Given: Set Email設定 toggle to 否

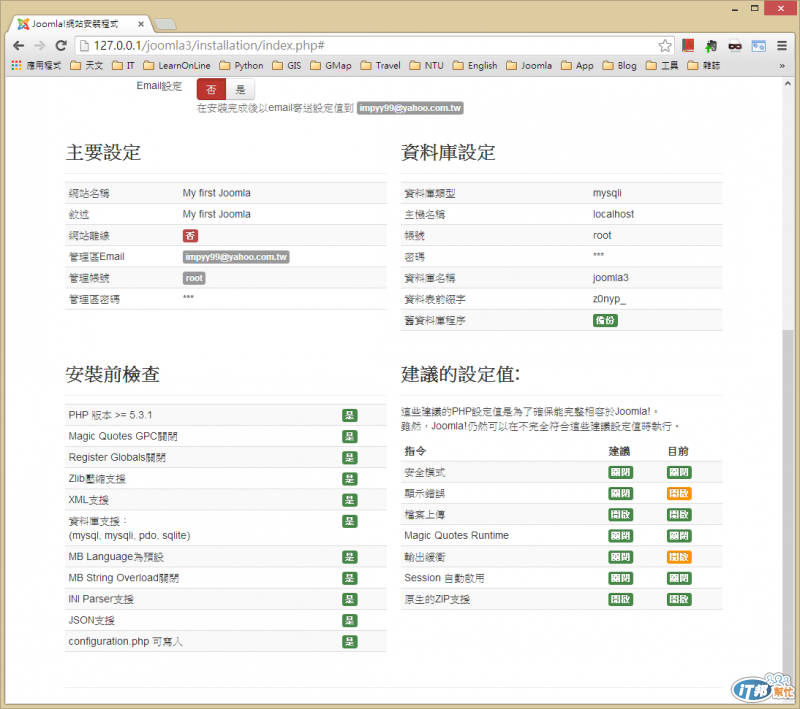Looking at the screenshot, I should click(211, 90).
